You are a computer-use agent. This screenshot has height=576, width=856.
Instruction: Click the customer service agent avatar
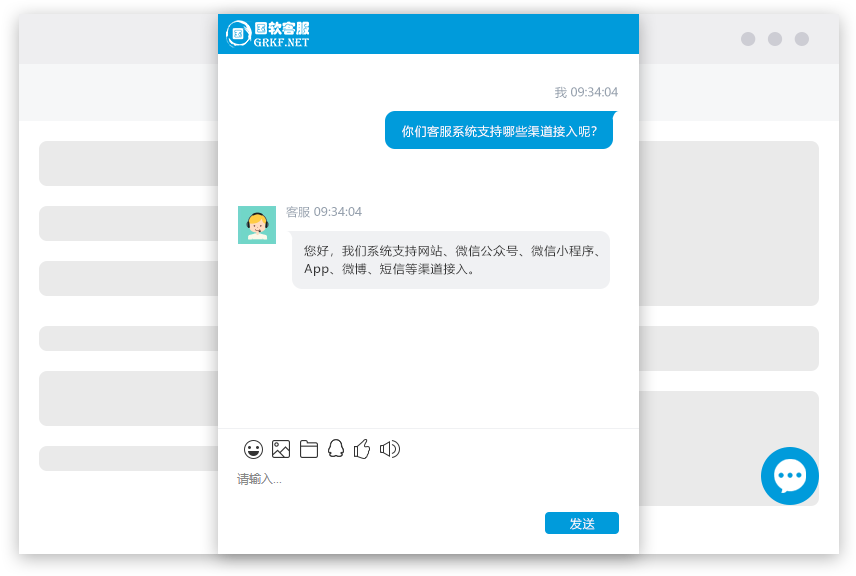point(257,225)
